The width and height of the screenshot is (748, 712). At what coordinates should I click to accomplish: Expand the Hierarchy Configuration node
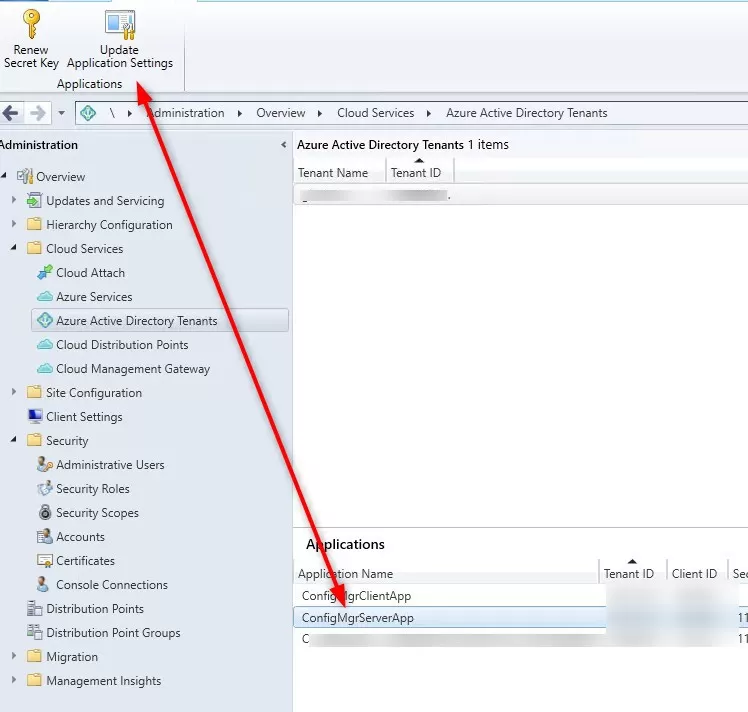point(14,224)
